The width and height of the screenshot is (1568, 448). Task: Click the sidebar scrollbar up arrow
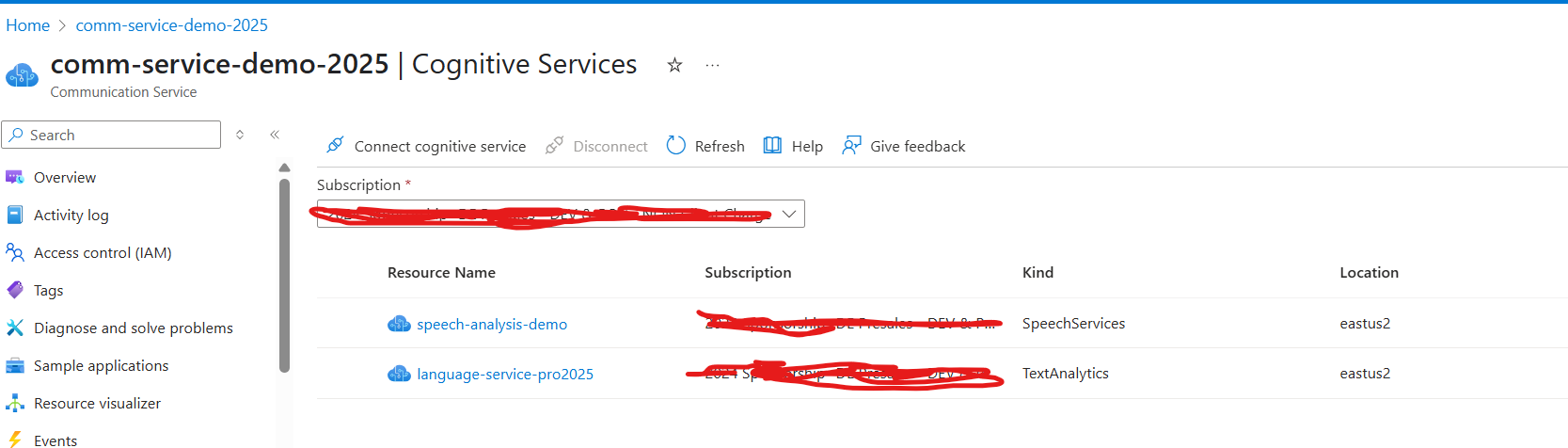tap(284, 168)
